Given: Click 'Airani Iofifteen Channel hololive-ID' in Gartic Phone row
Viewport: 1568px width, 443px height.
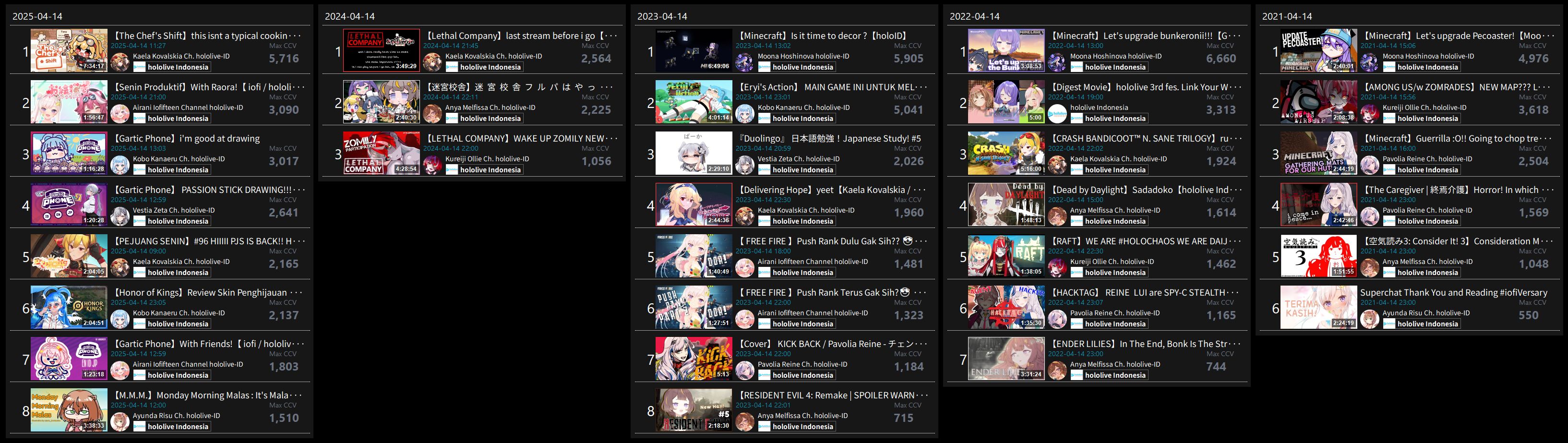Looking at the screenshot, I should pyautogui.click(x=188, y=364).
